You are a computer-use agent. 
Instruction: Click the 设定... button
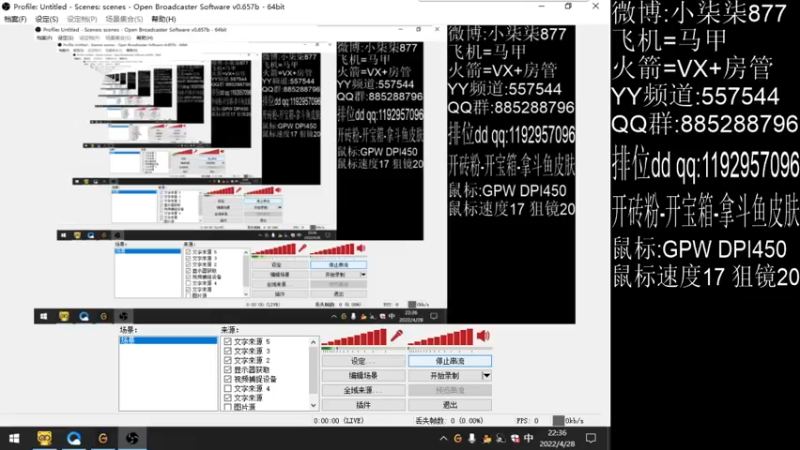(363, 361)
